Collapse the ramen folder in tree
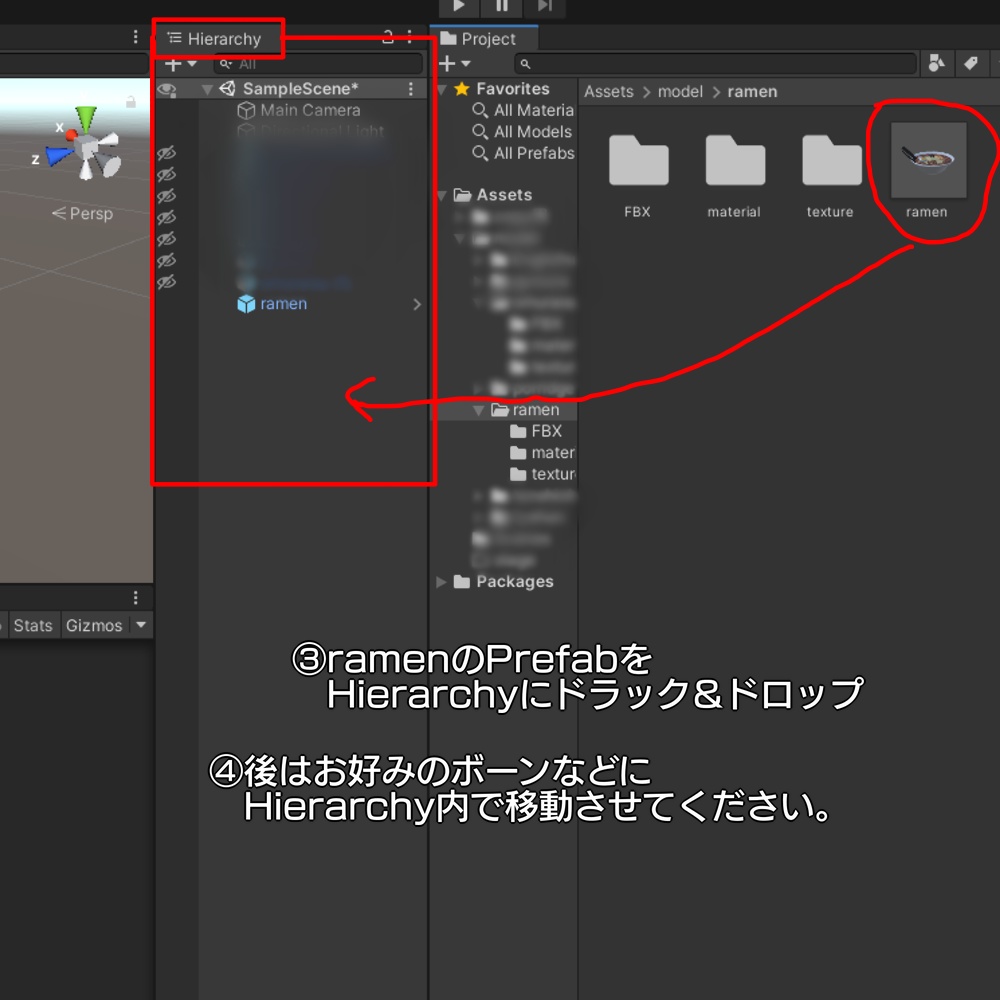The width and height of the screenshot is (1000, 1000). 478,410
